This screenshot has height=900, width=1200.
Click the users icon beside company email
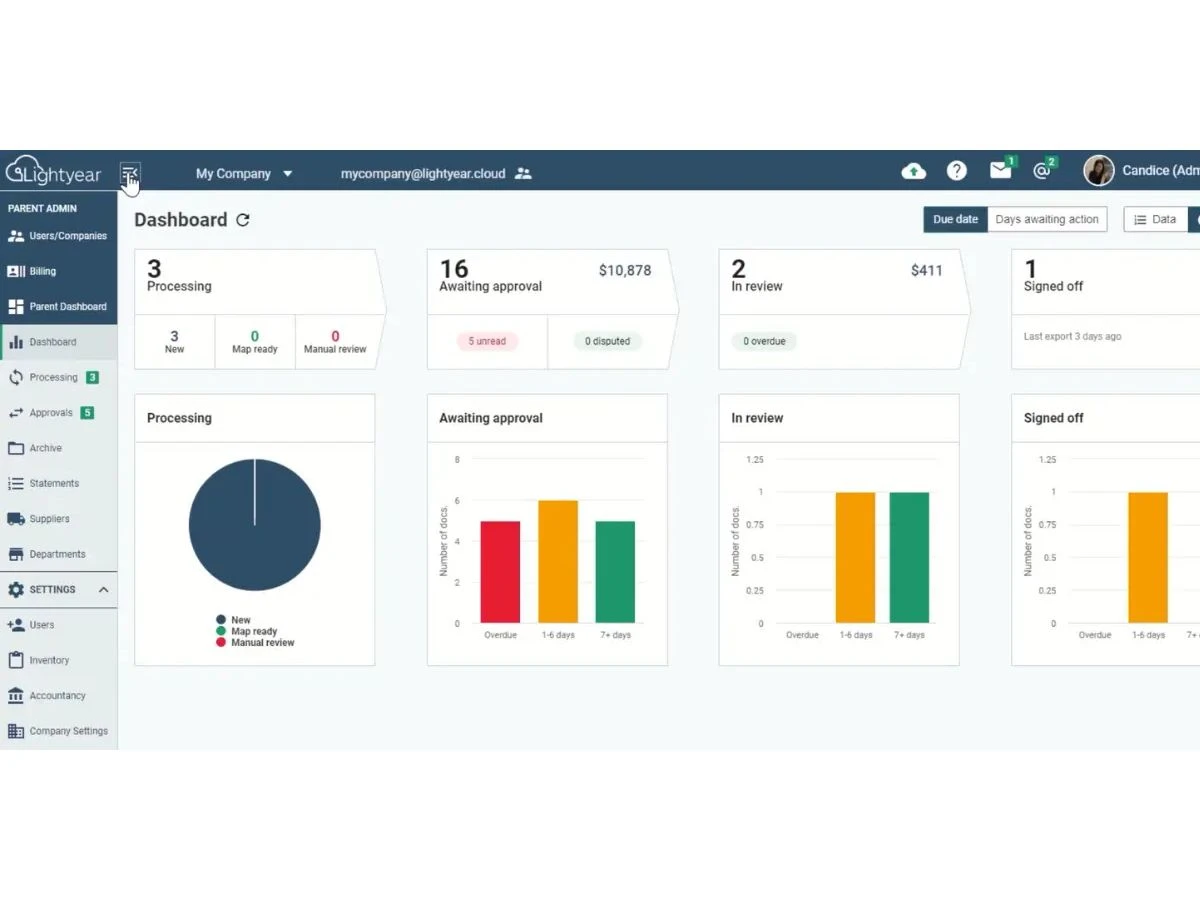pos(523,174)
